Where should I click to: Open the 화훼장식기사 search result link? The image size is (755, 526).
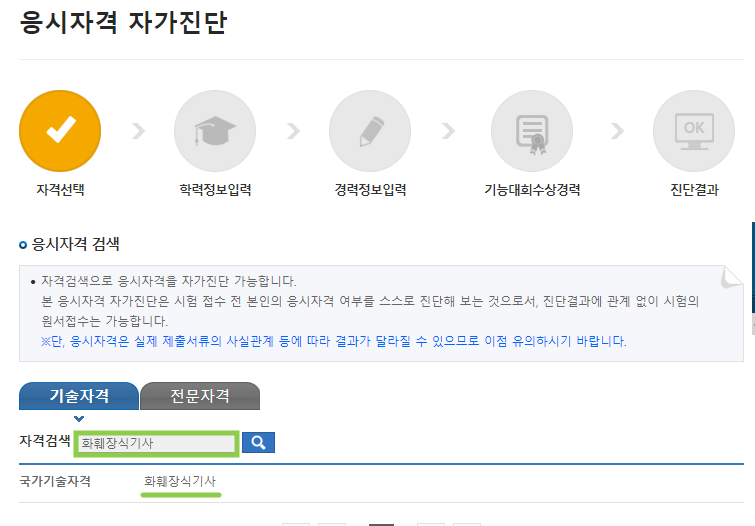pos(180,481)
